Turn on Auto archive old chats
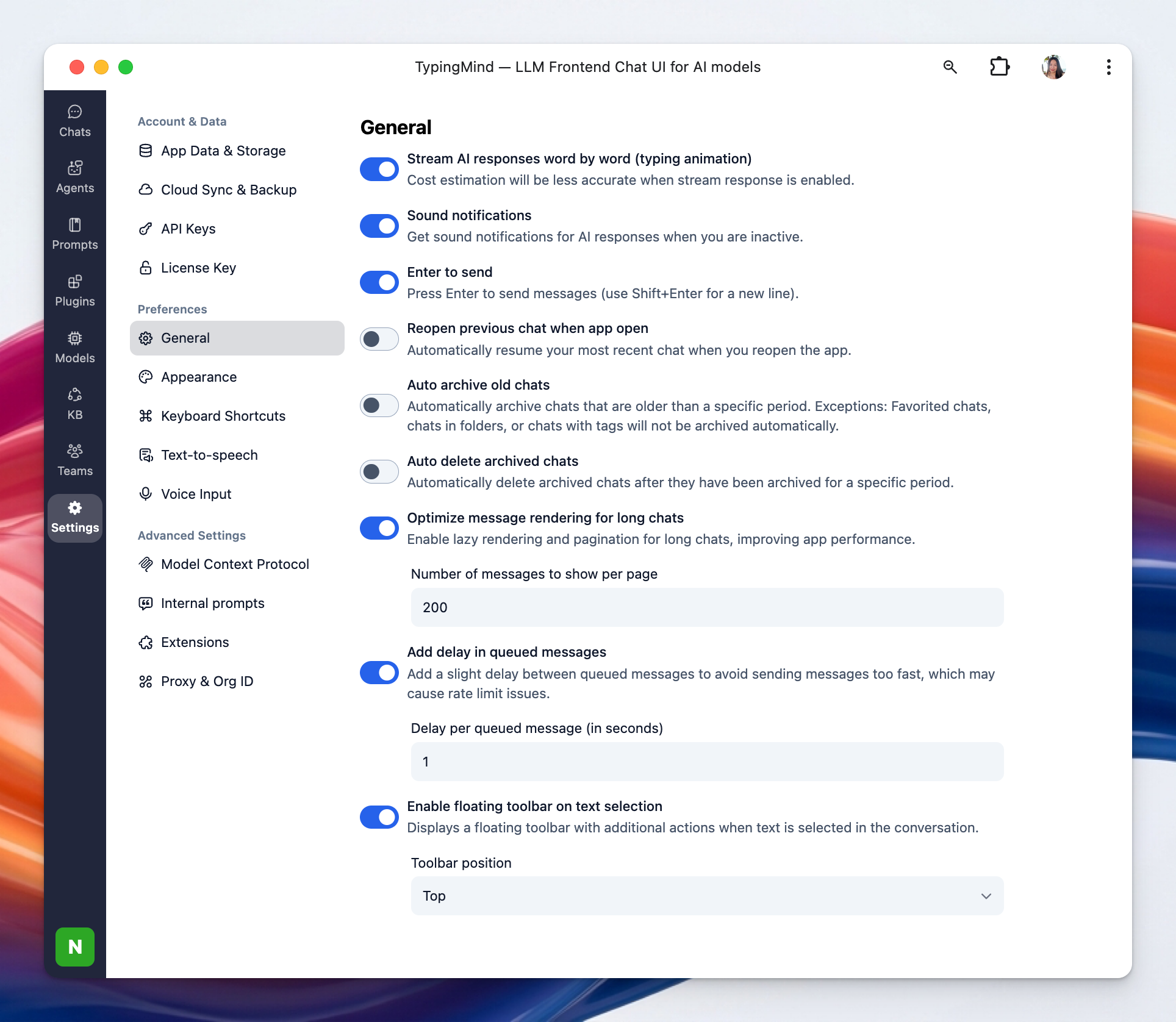 379,406
